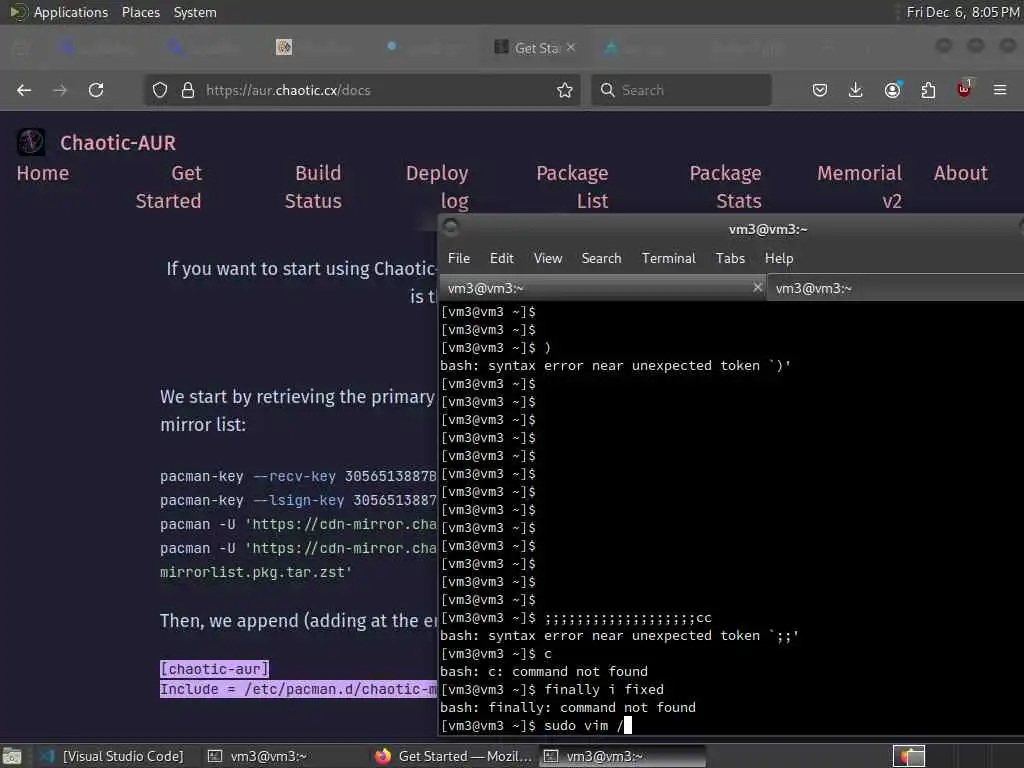1024x768 pixels.
Task: Open the Package Stats nav link
Action: click(x=726, y=187)
